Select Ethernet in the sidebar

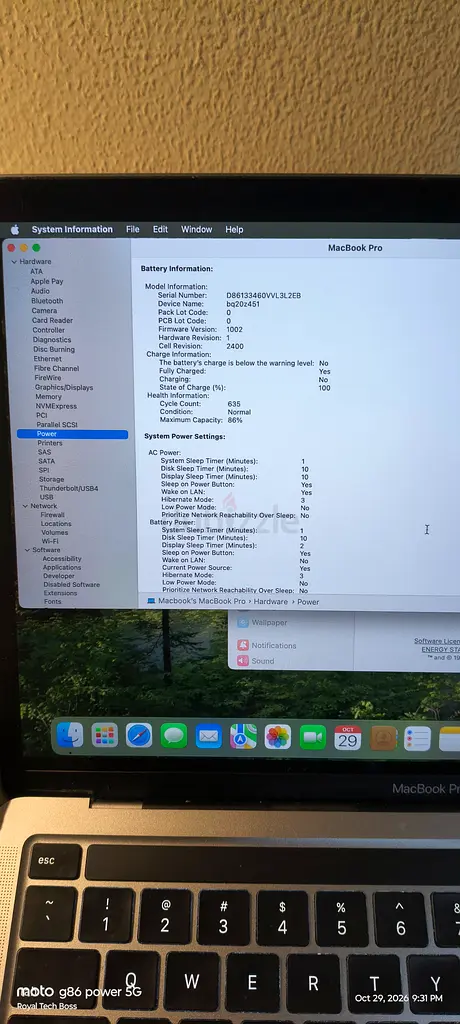(48, 359)
